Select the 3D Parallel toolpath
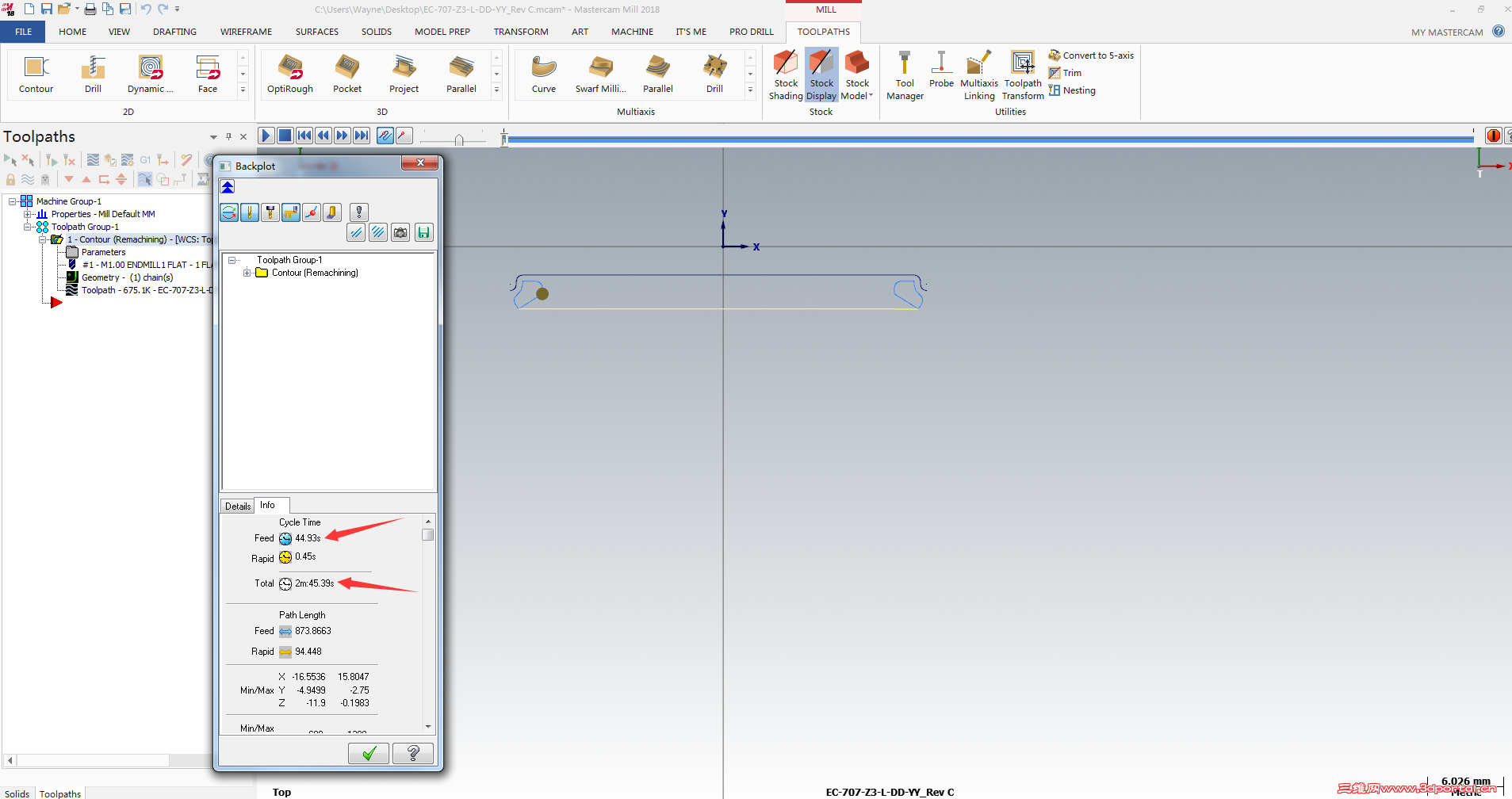This screenshot has height=799, width=1512. pos(461,75)
